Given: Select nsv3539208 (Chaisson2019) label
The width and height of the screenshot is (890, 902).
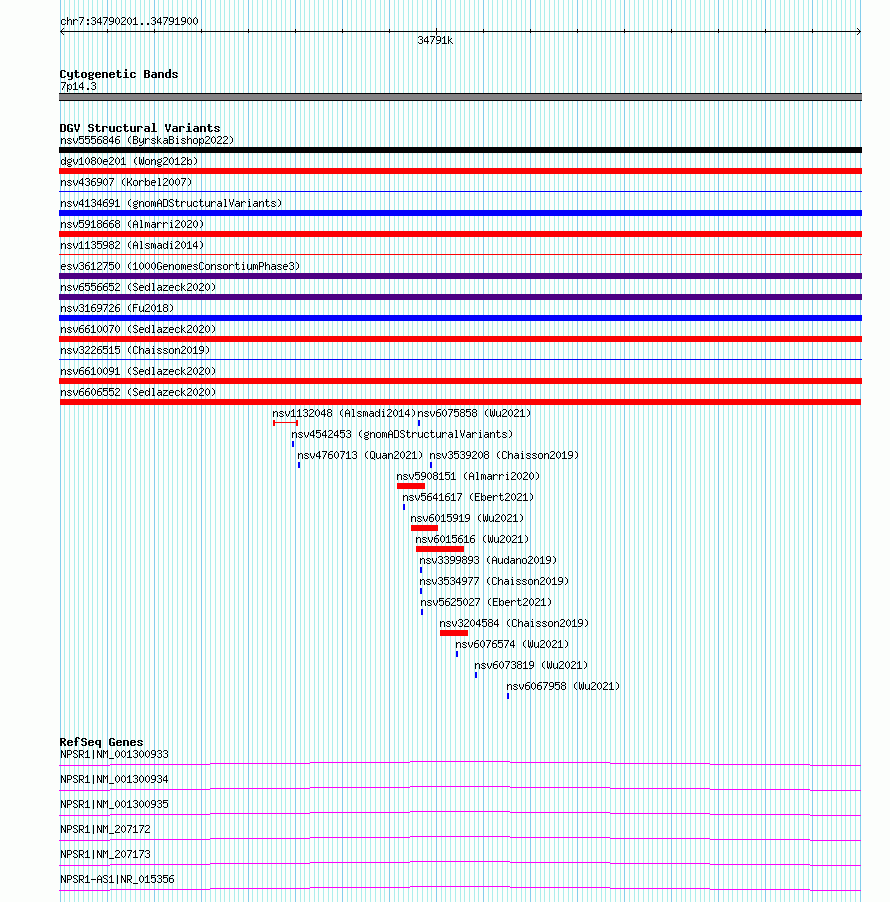Looking at the screenshot, I should pos(504,456).
